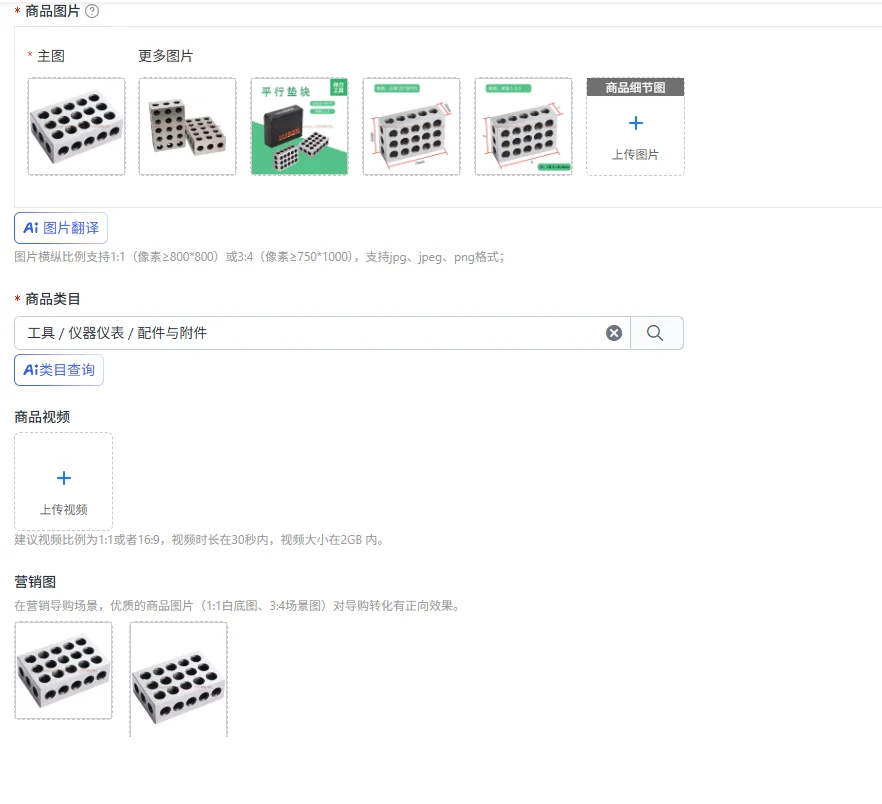This screenshot has width=882, height=804.
Task: Click the 主图 label
Action: point(51,56)
